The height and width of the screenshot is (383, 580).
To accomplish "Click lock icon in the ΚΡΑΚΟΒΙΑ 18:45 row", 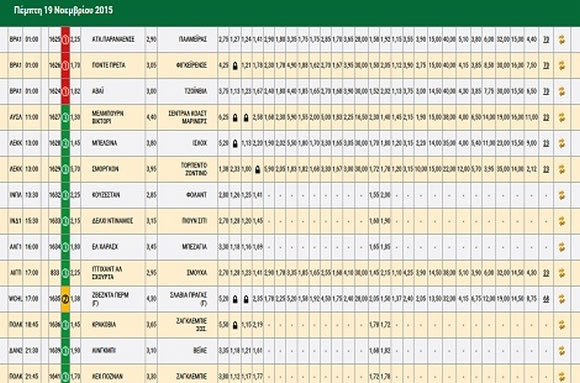I will (235, 325).
